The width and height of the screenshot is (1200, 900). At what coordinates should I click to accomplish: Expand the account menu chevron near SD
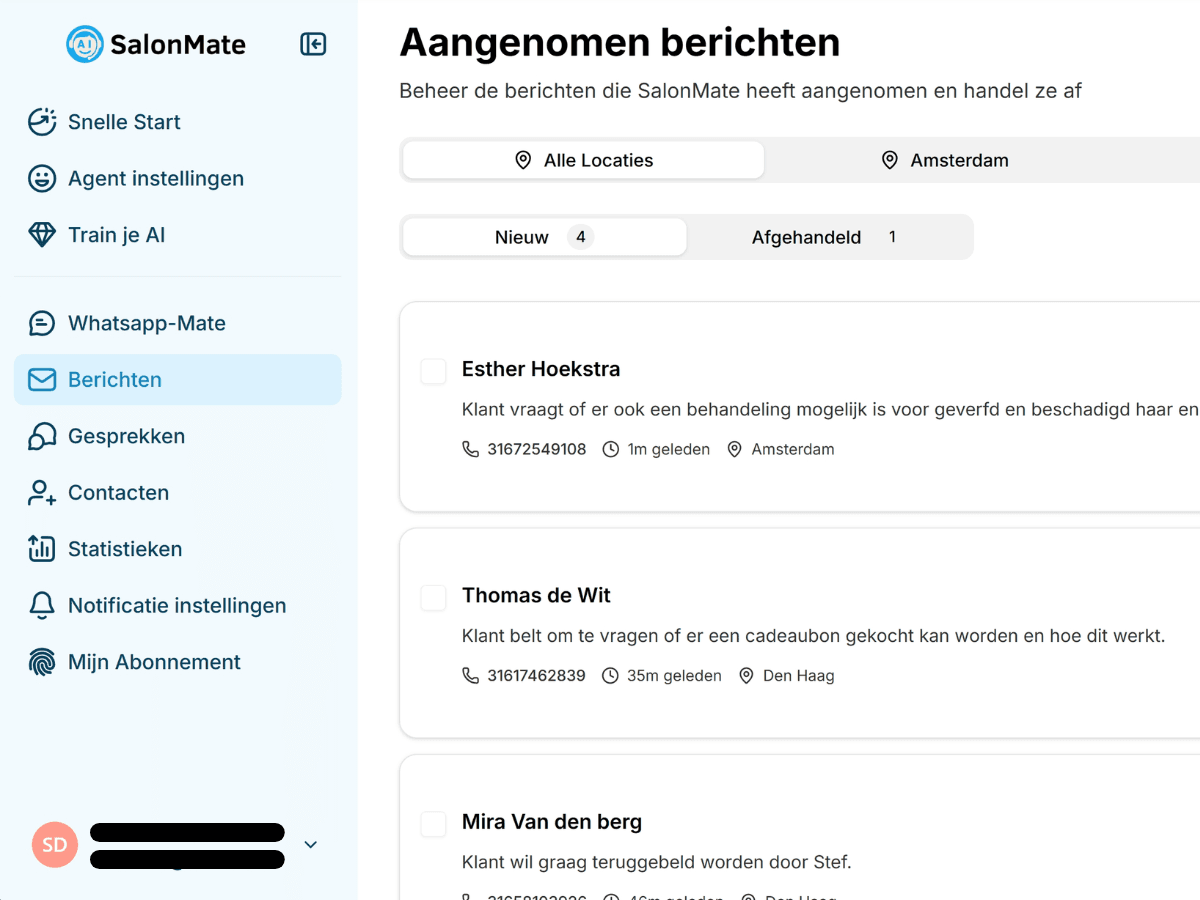pyautogui.click(x=310, y=844)
